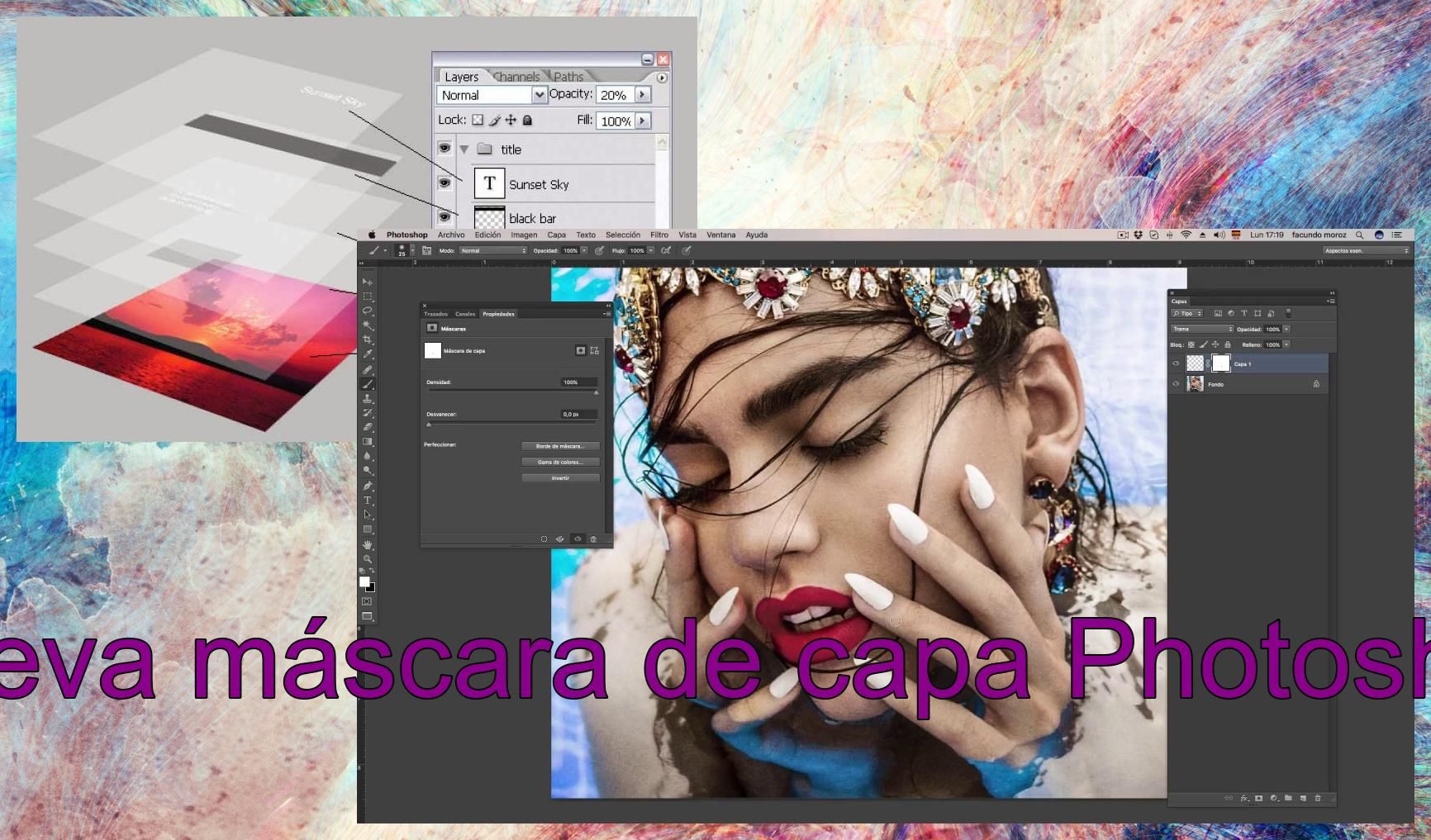1431x840 pixels.
Task: Open the Modo Normal dropdown in options bar
Action: [x=492, y=250]
